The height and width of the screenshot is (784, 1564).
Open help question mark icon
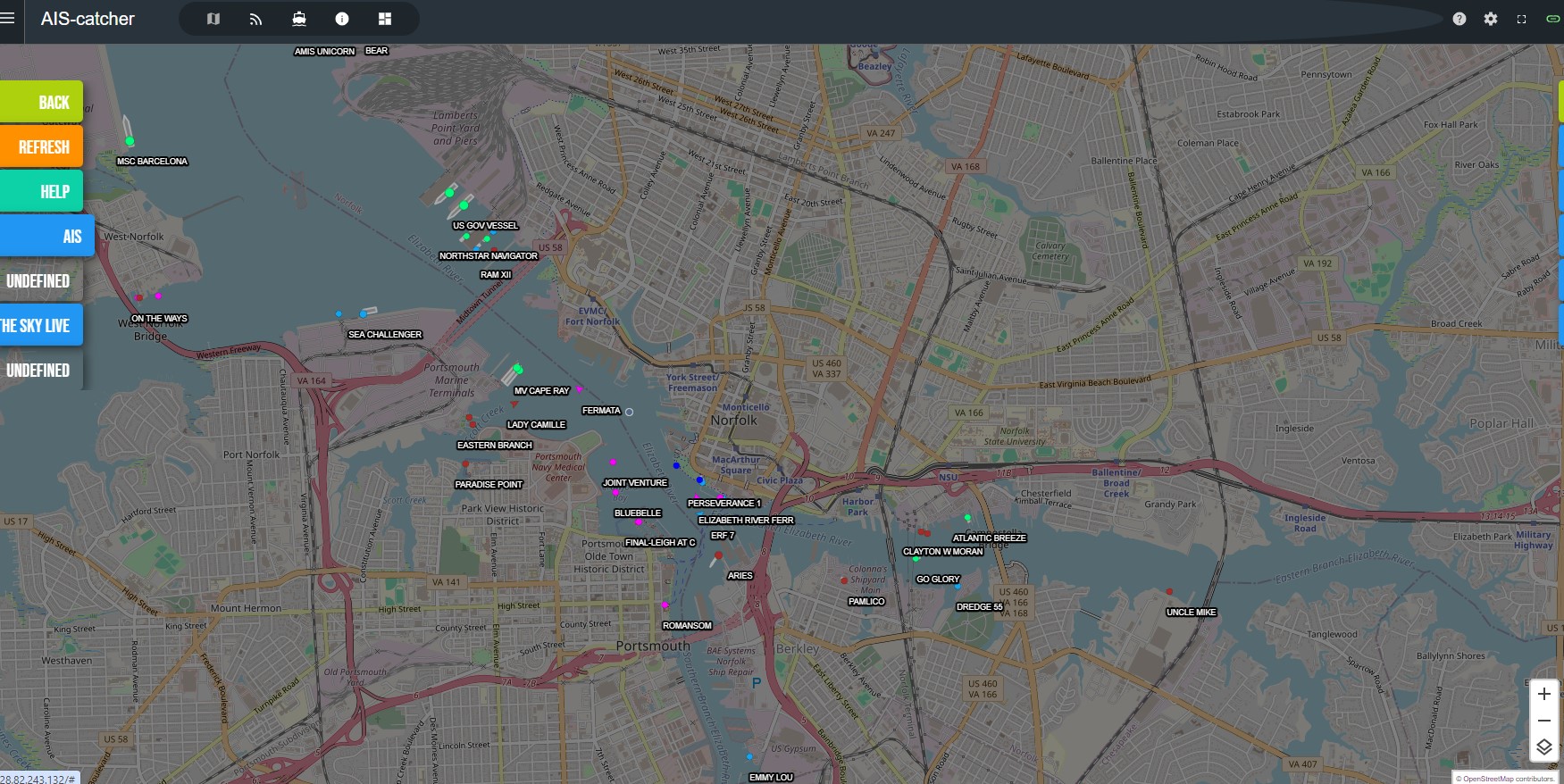click(1459, 19)
